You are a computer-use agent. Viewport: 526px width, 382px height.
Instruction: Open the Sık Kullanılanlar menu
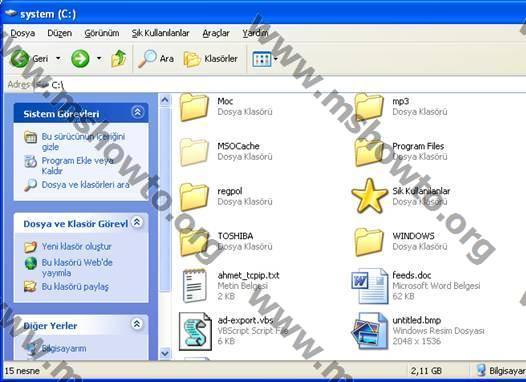pyautogui.click(x=160, y=33)
